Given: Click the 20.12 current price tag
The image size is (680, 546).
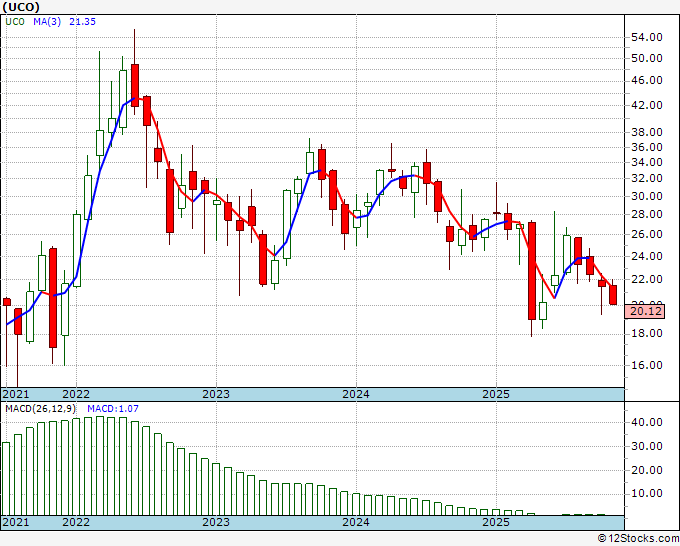Looking at the screenshot, I should pyautogui.click(x=645, y=311).
